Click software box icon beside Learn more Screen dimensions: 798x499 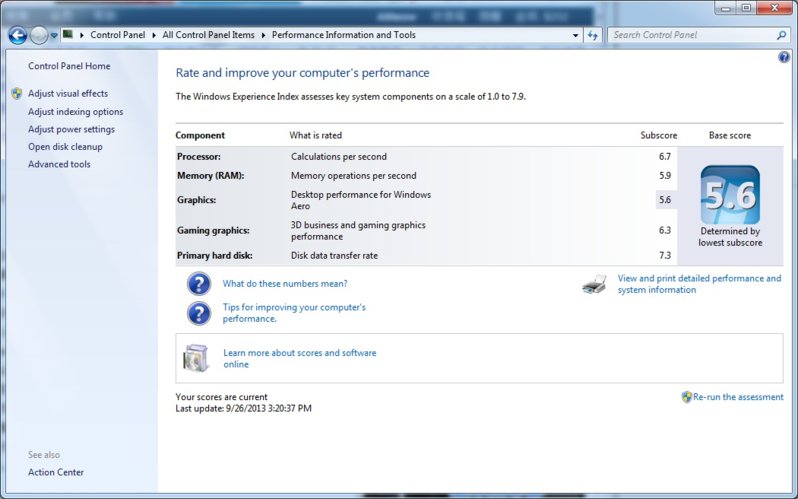point(196,358)
